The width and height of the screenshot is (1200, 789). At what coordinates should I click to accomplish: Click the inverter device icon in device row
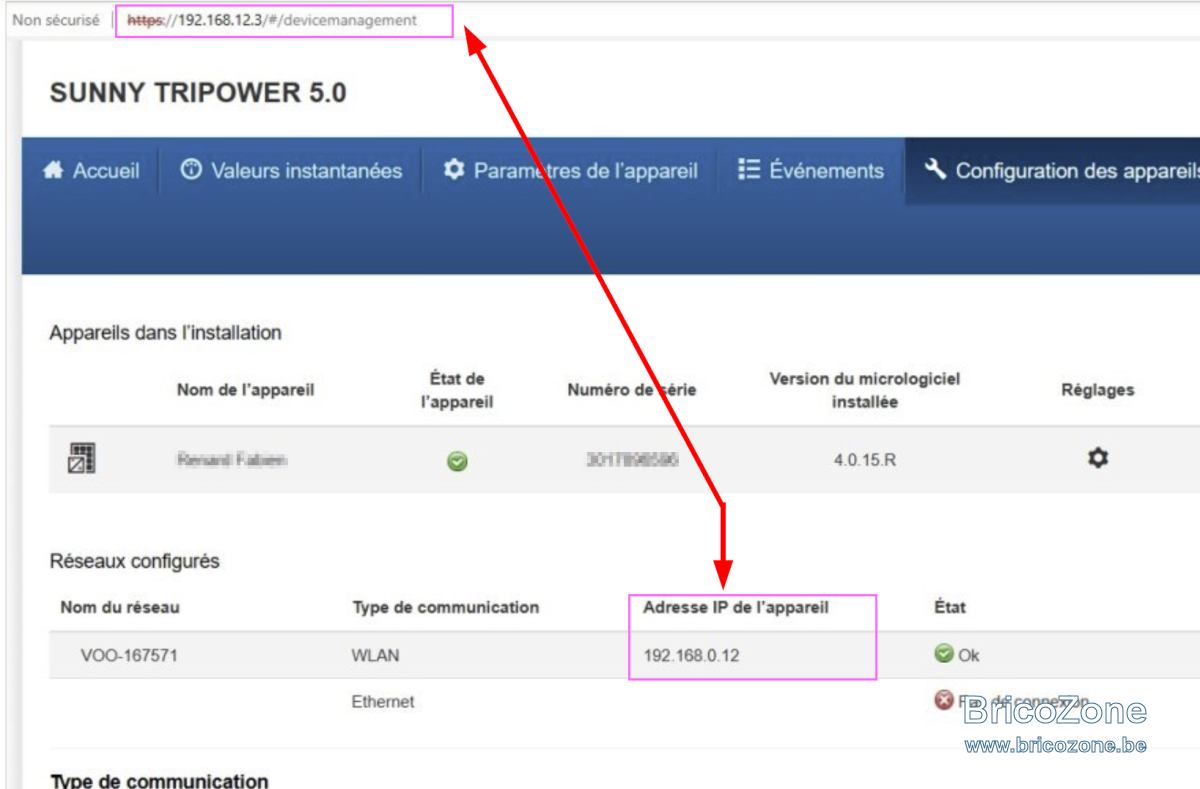pyautogui.click(x=81, y=458)
